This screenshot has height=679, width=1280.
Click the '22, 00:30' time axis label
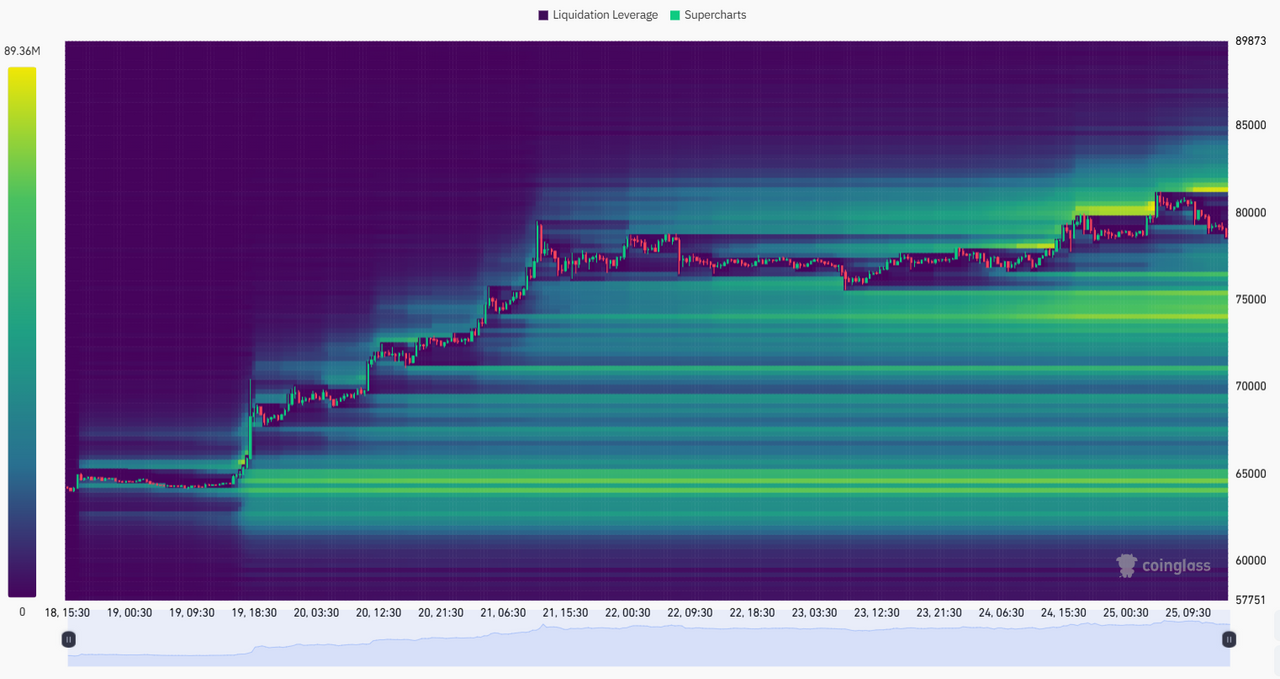[627, 613]
